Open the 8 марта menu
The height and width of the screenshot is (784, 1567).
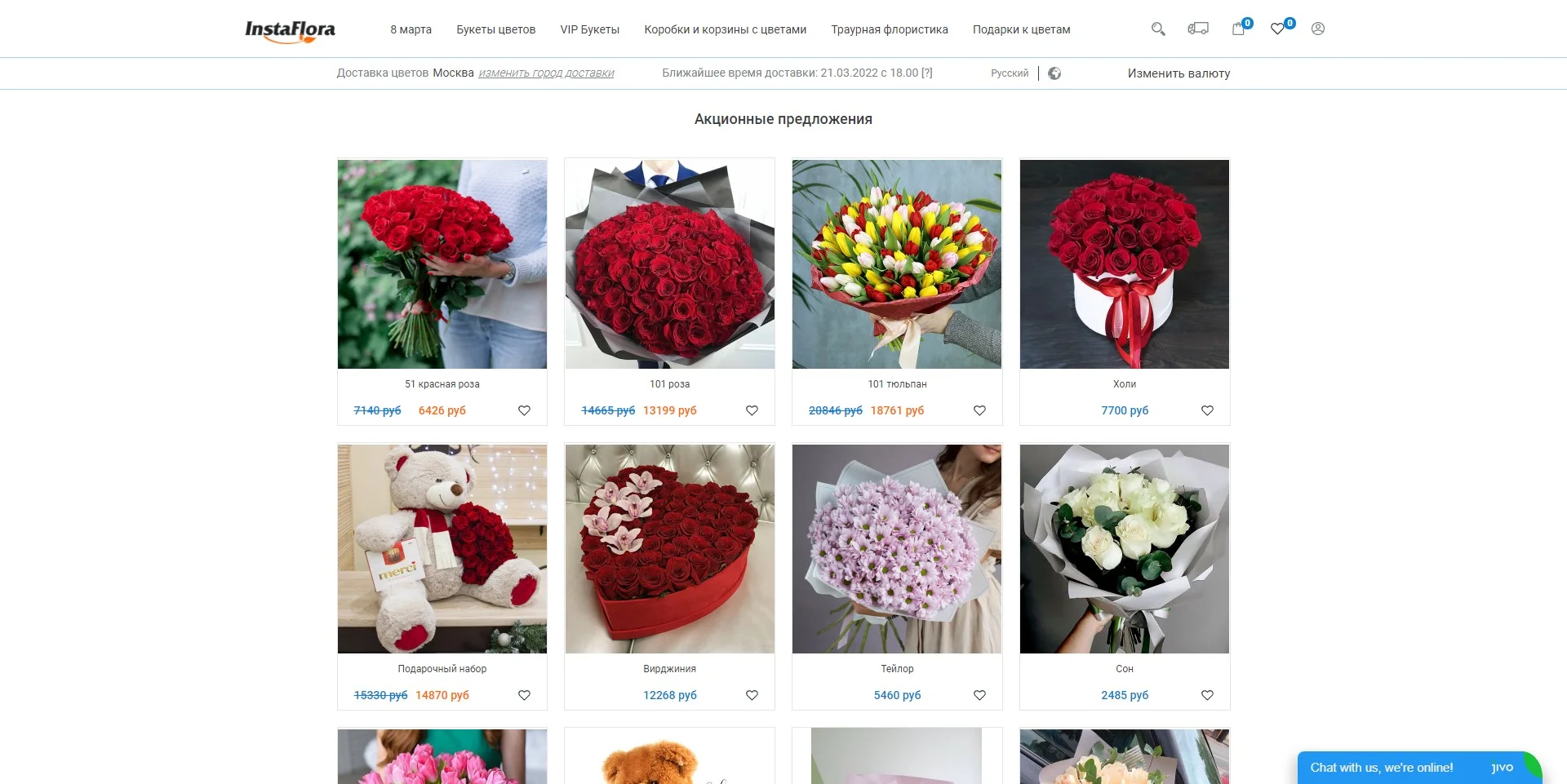[x=411, y=29]
